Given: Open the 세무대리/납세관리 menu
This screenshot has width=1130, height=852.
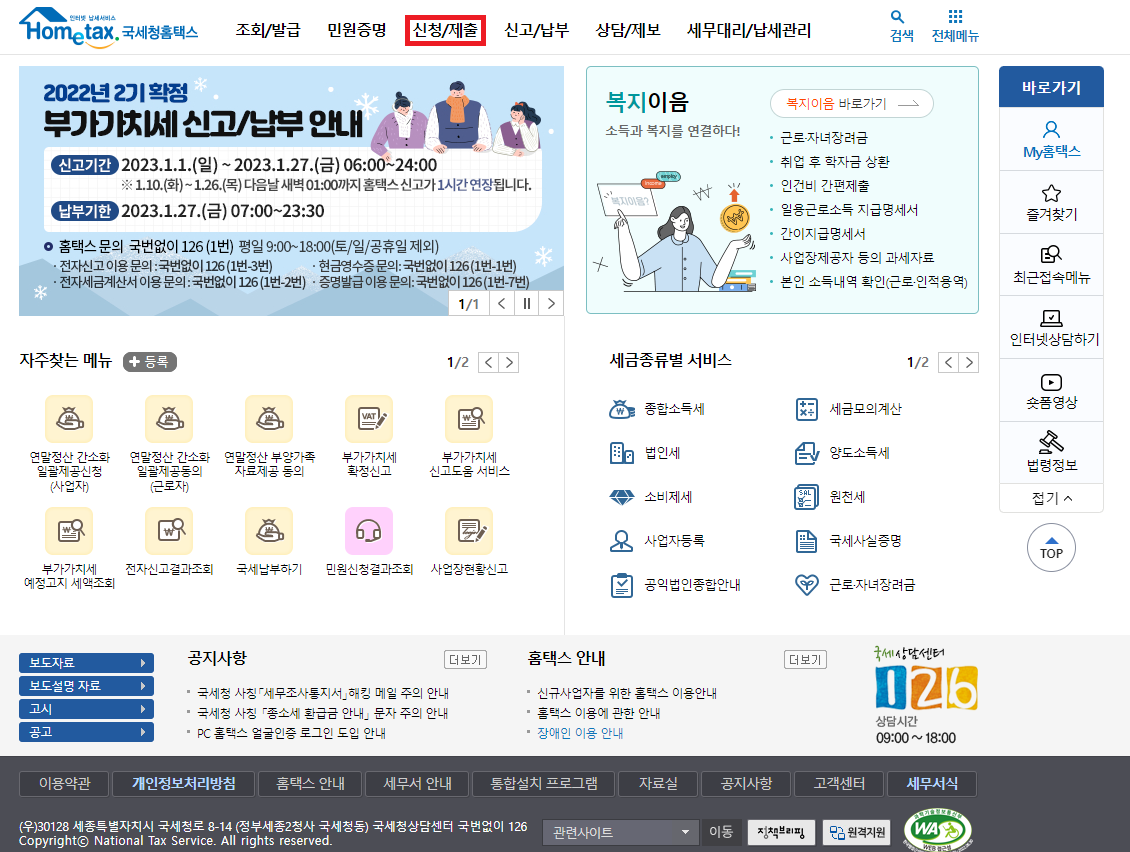Looking at the screenshot, I should click(749, 30).
